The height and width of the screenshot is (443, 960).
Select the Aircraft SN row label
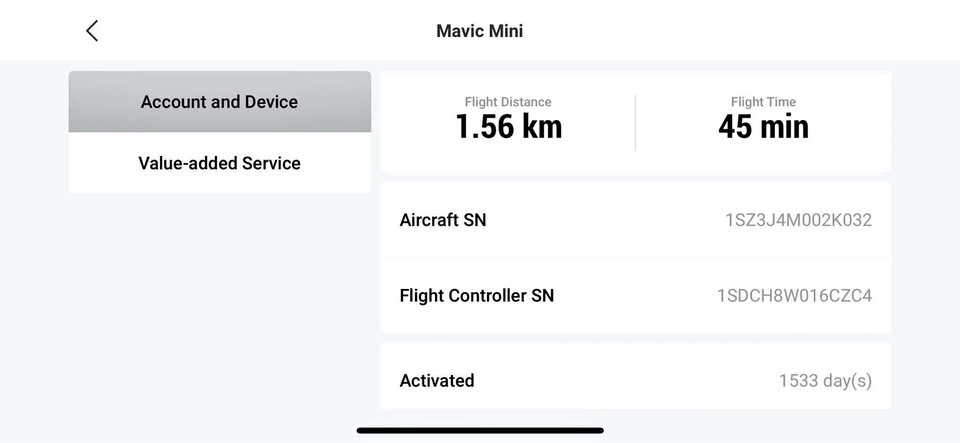443,220
